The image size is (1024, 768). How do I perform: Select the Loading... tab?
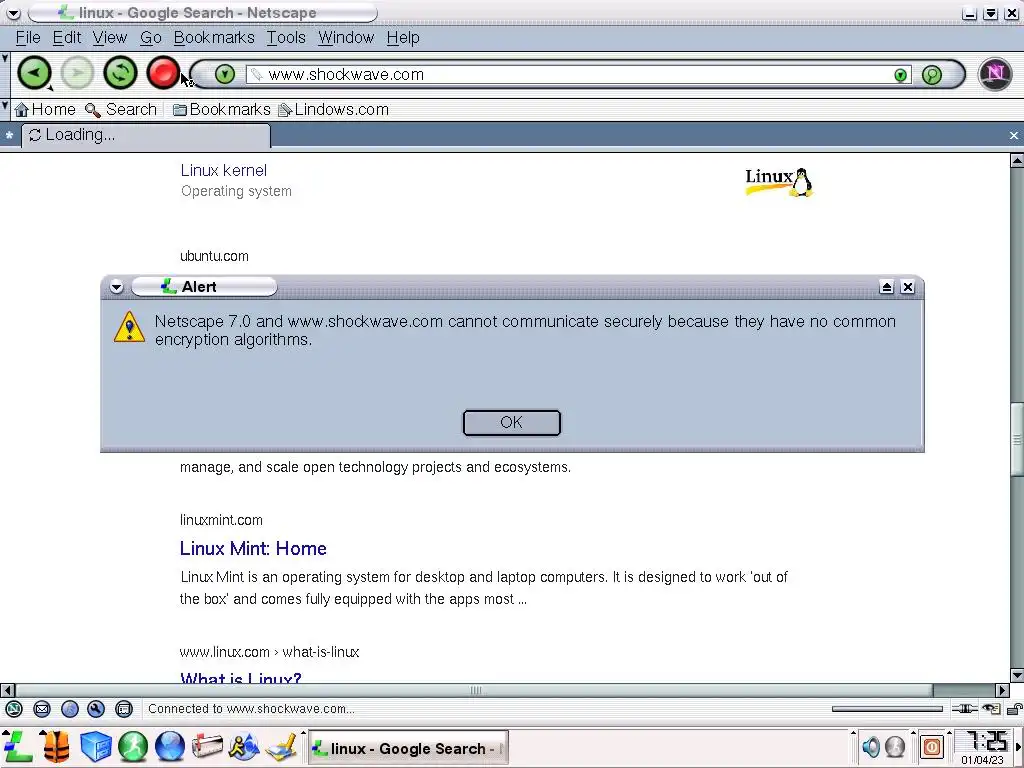pos(146,135)
